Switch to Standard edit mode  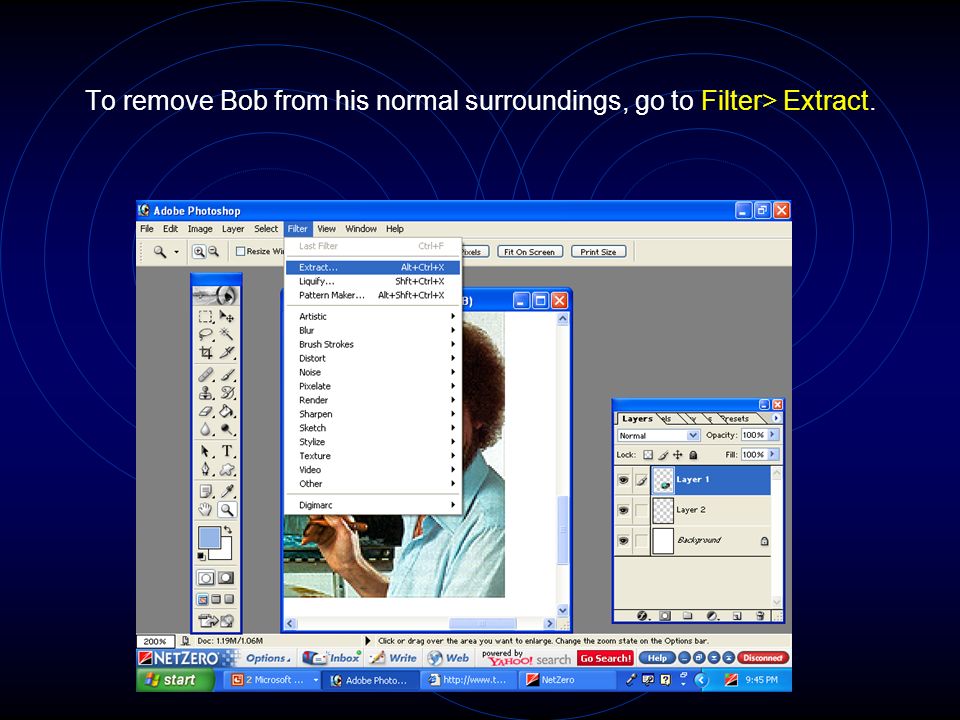coord(206,577)
